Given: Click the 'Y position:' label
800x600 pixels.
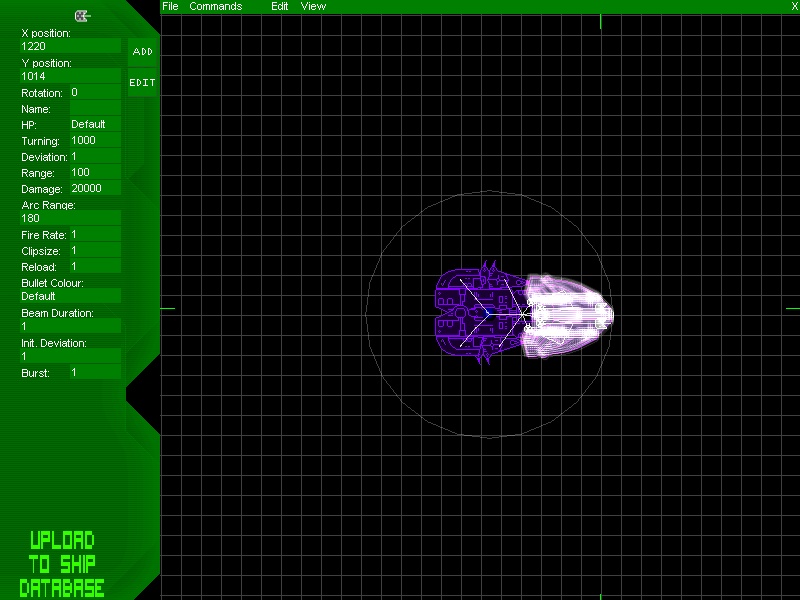Looking at the screenshot, I should (x=46, y=63).
